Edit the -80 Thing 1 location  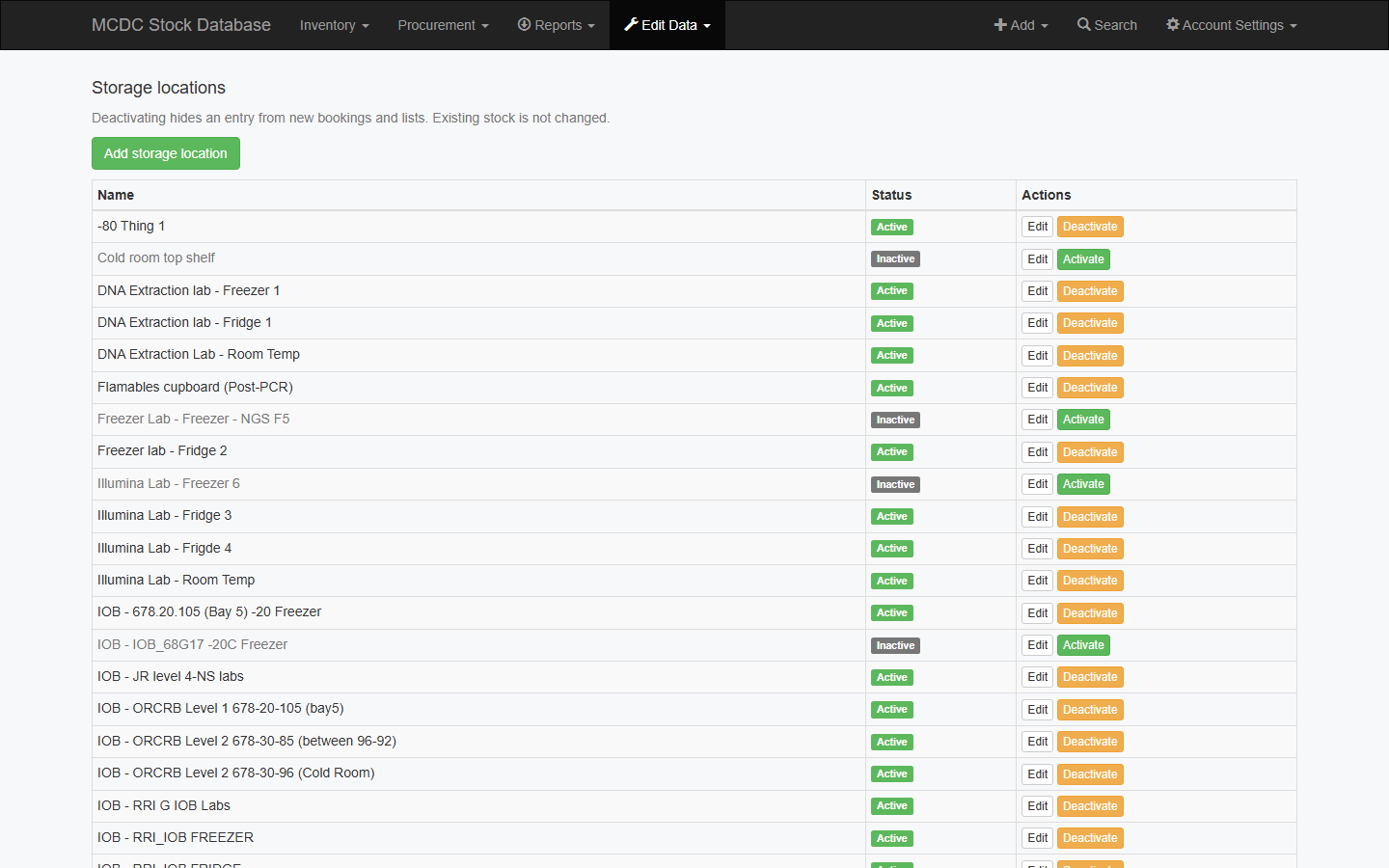click(1037, 227)
